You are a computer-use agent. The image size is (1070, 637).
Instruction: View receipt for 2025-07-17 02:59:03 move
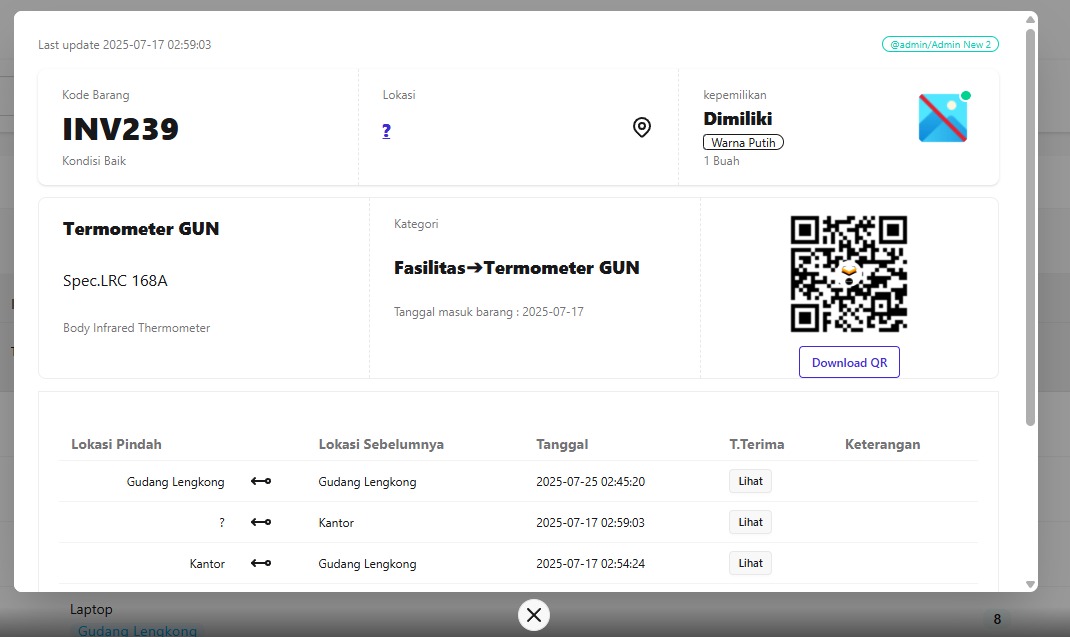tap(750, 522)
